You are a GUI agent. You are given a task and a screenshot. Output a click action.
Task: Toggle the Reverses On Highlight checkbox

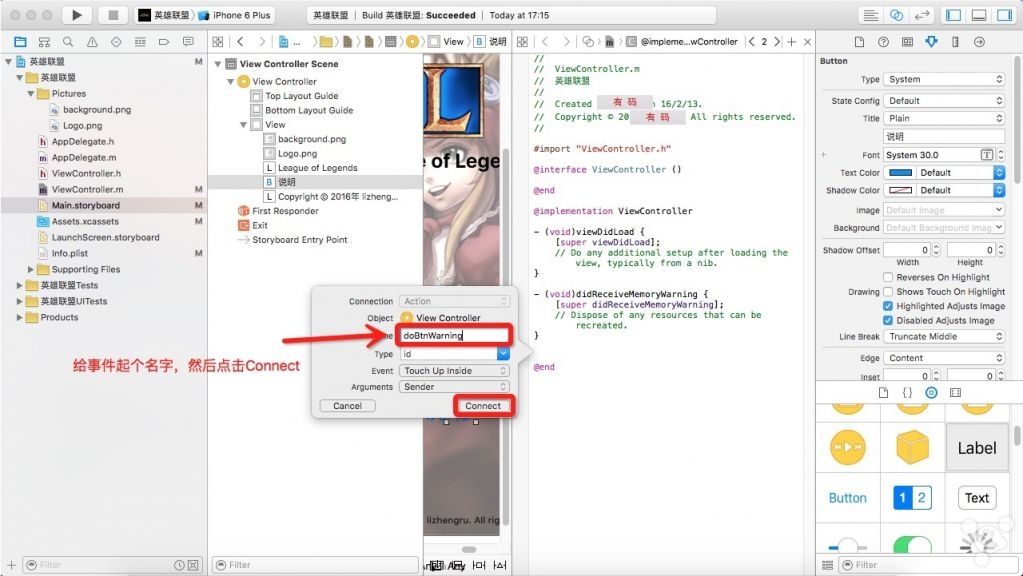[888, 277]
